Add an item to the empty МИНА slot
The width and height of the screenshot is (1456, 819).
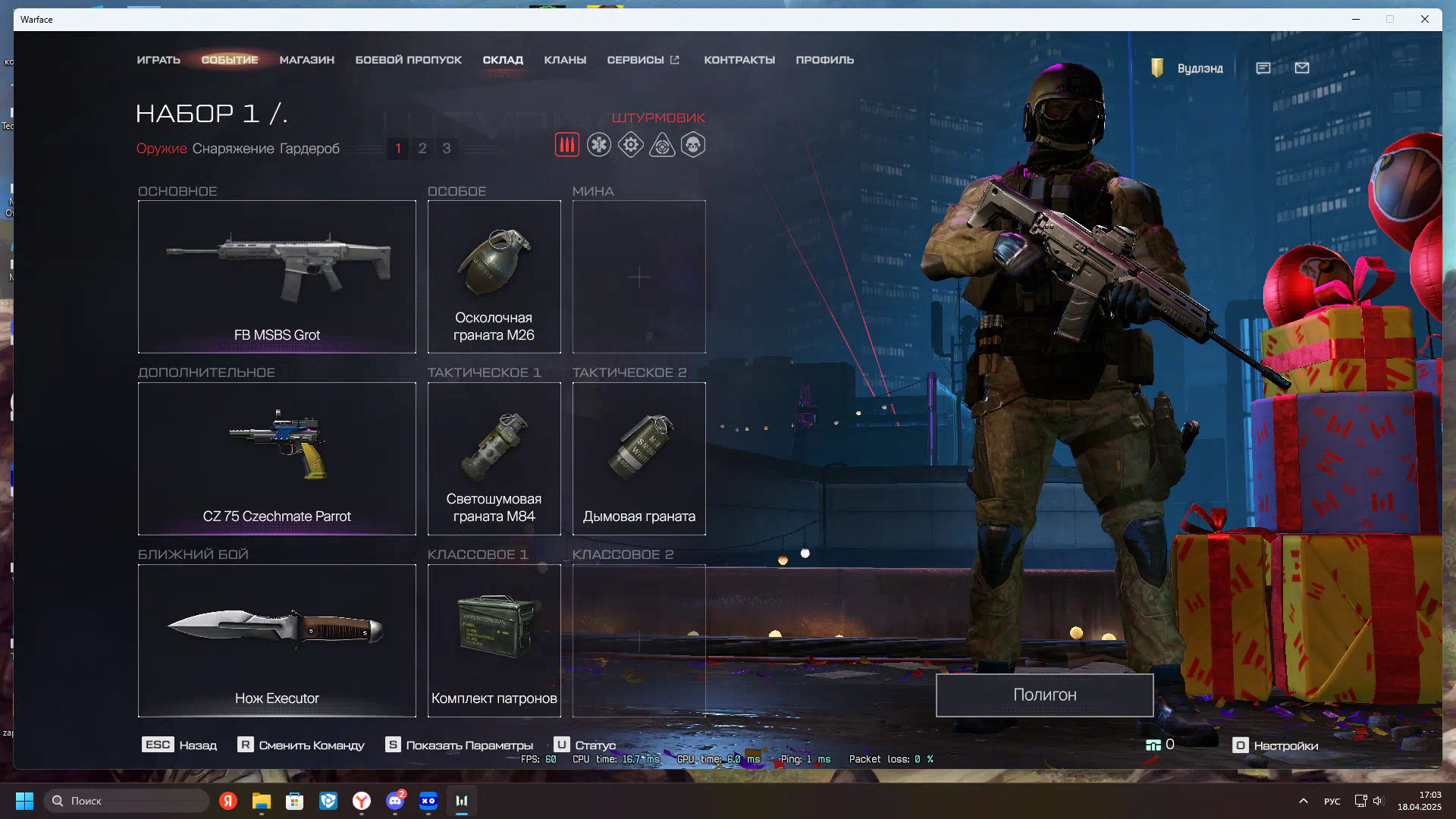tap(639, 277)
